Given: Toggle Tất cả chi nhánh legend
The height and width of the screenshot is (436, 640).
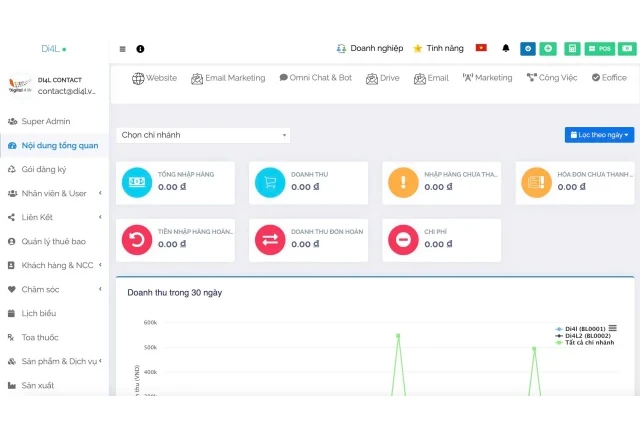Looking at the screenshot, I should pos(585,343).
